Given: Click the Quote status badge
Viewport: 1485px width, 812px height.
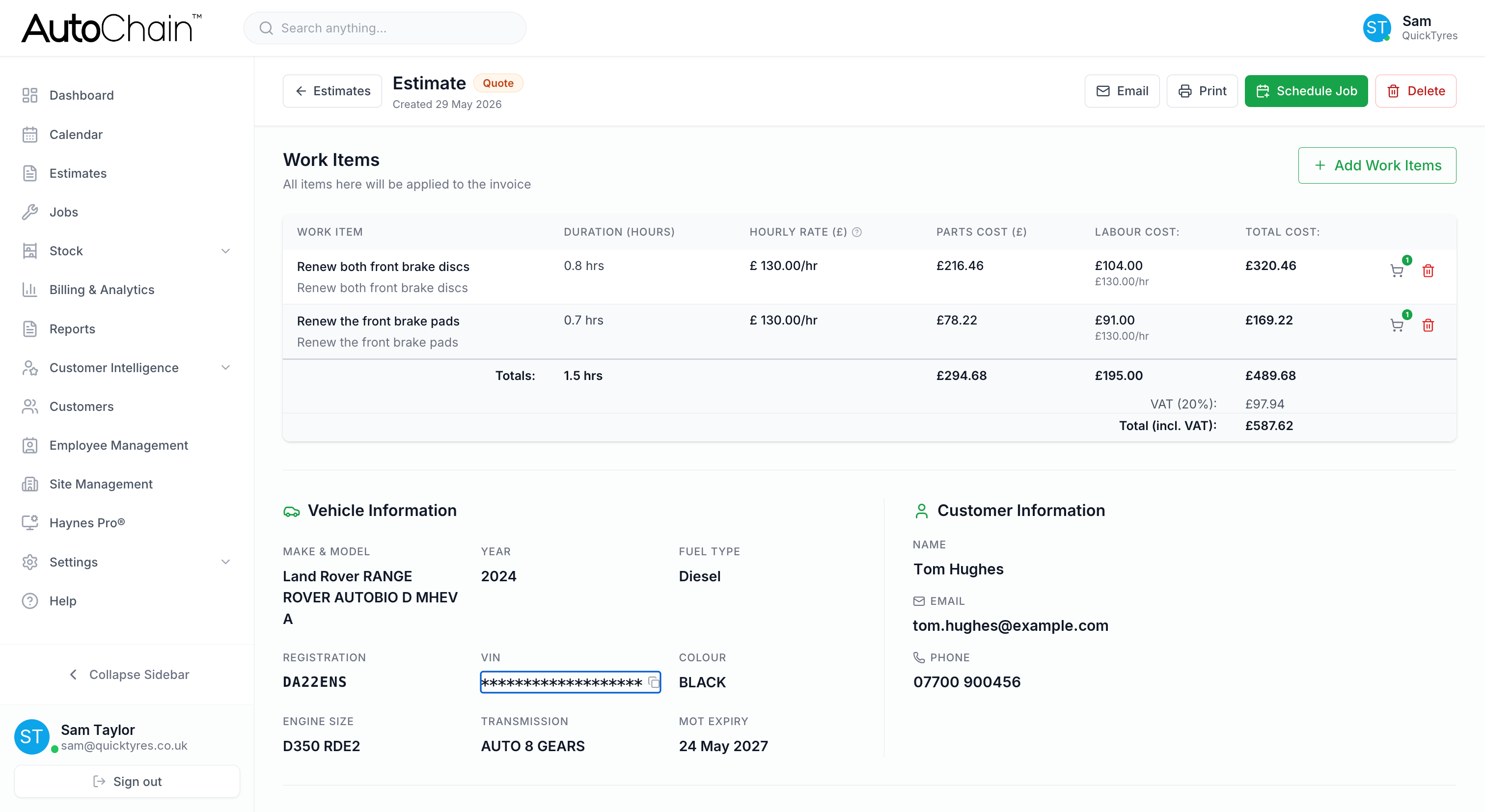Looking at the screenshot, I should tap(498, 83).
